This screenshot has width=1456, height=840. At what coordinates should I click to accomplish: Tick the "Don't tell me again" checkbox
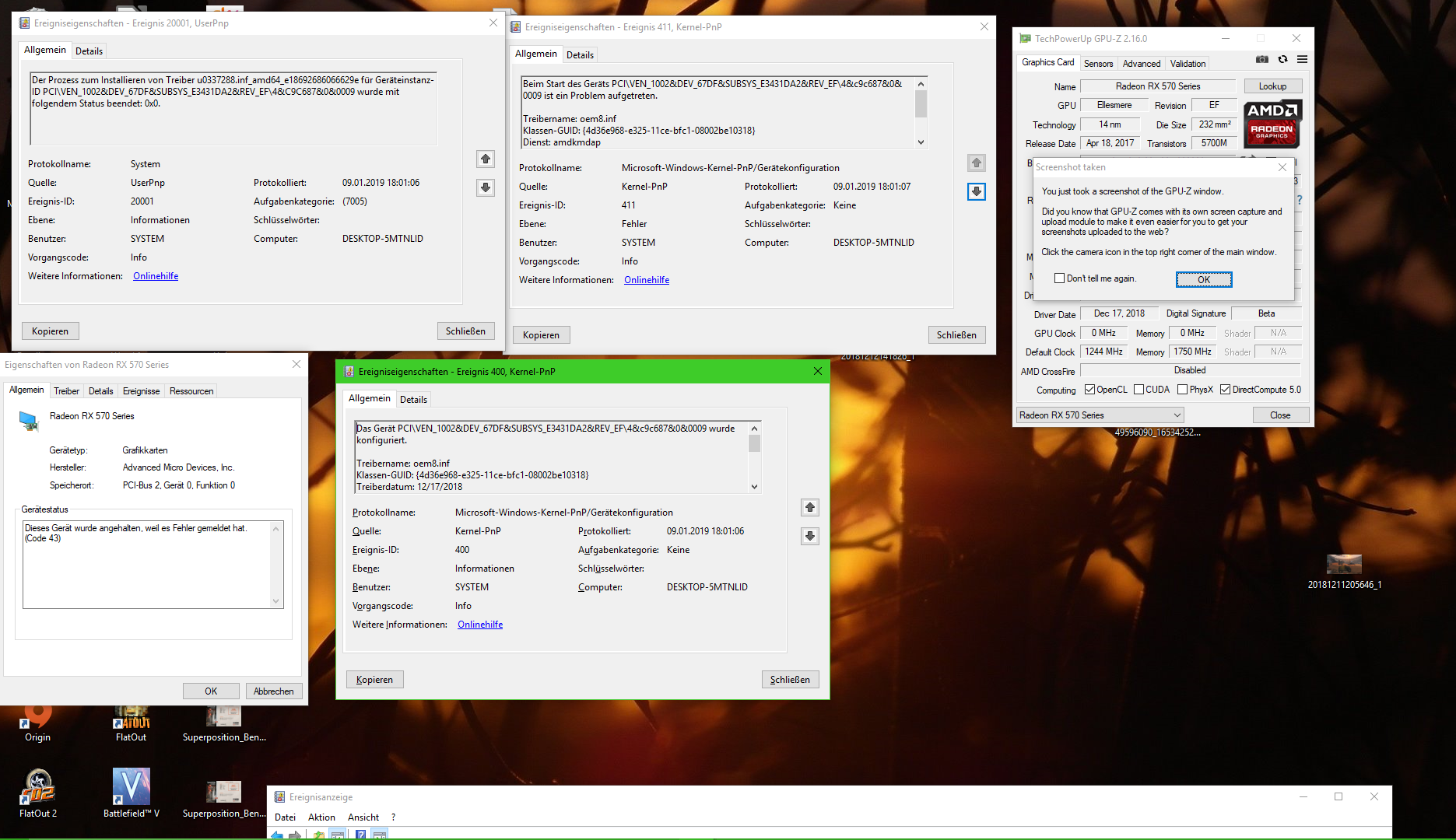tap(1059, 278)
